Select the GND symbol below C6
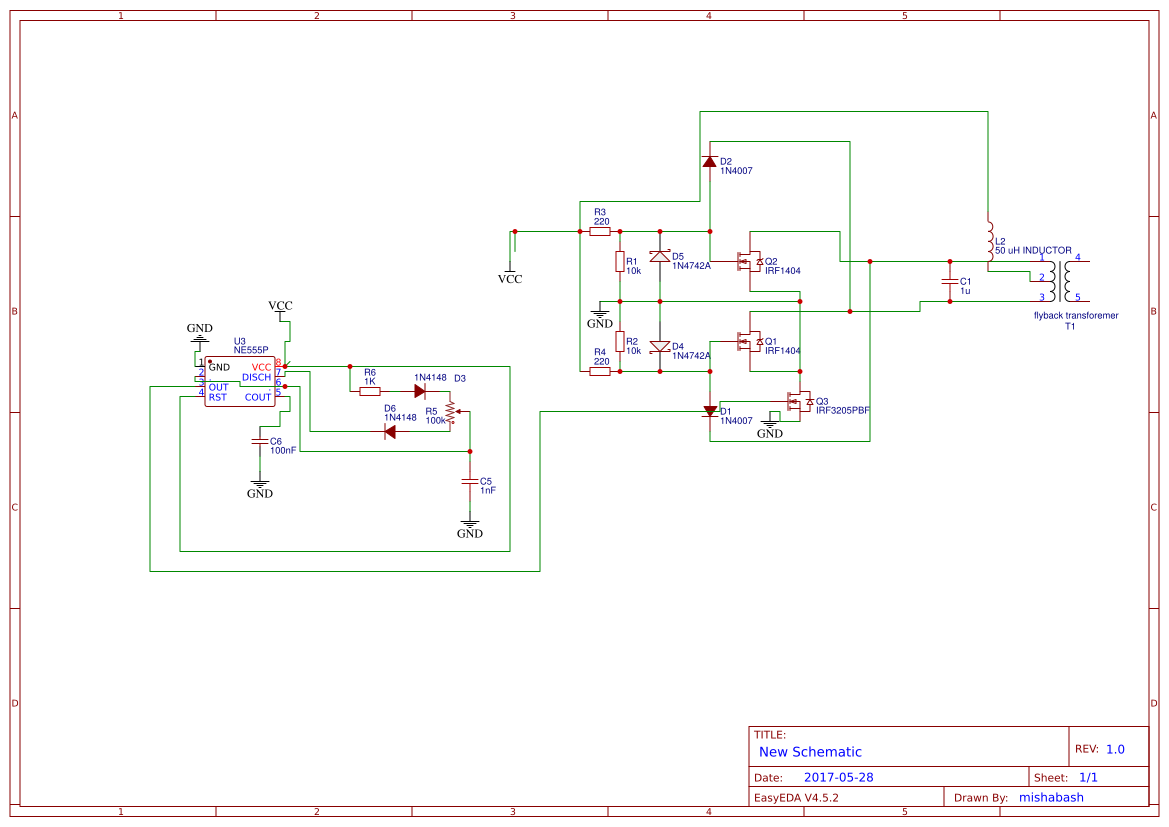 tap(260, 487)
